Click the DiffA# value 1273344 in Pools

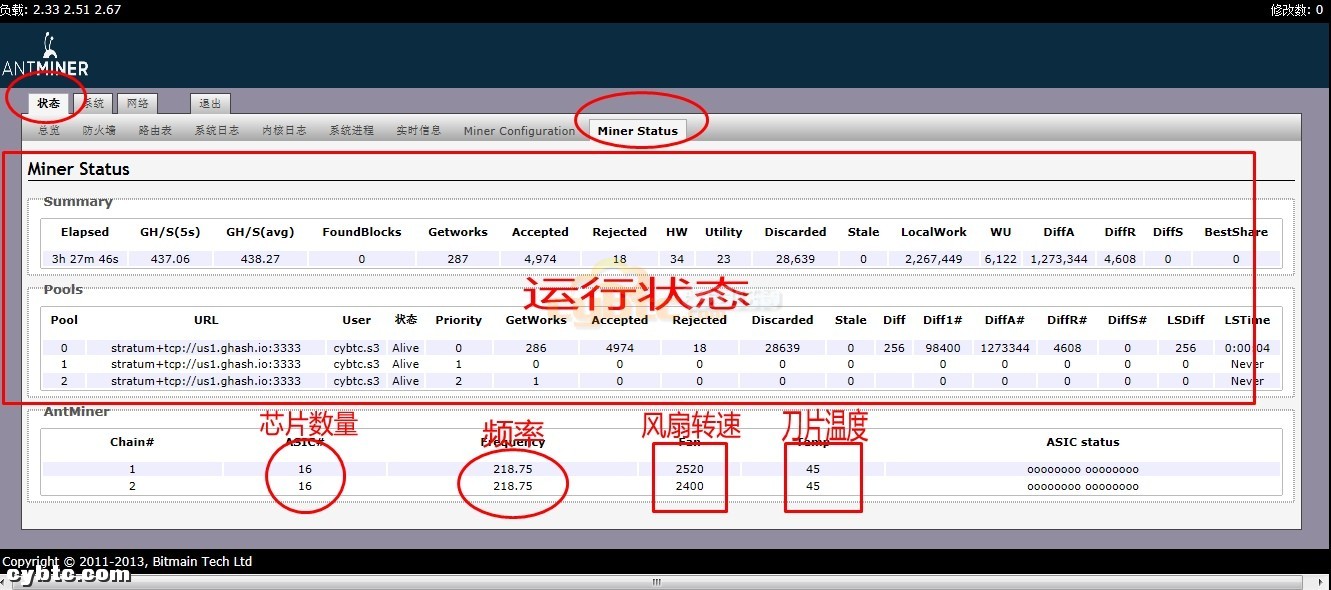(x=1005, y=348)
